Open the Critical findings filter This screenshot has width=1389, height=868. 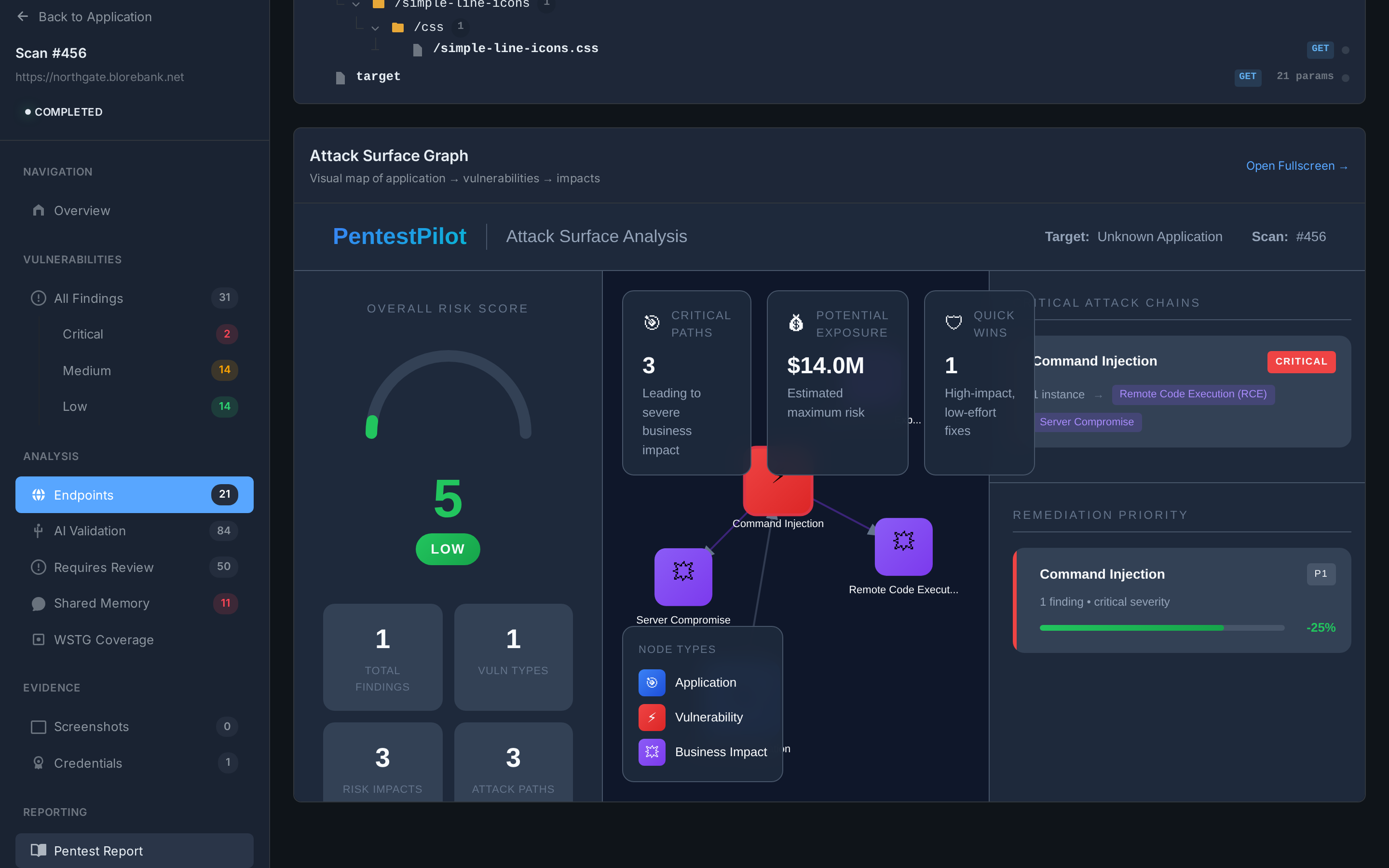point(82,334)
